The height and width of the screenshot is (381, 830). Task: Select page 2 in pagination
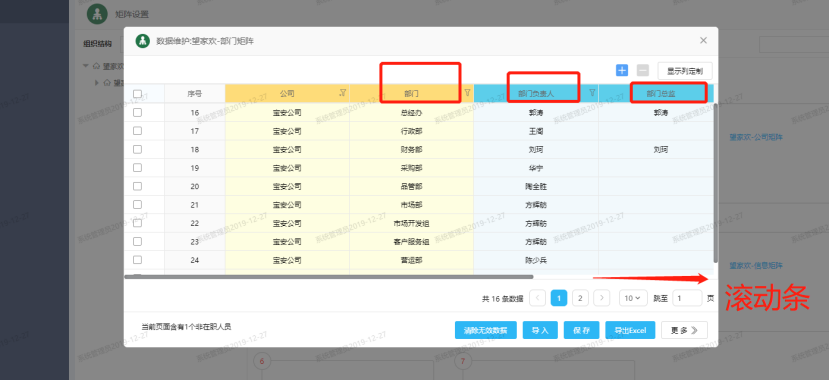pos(580,298)
